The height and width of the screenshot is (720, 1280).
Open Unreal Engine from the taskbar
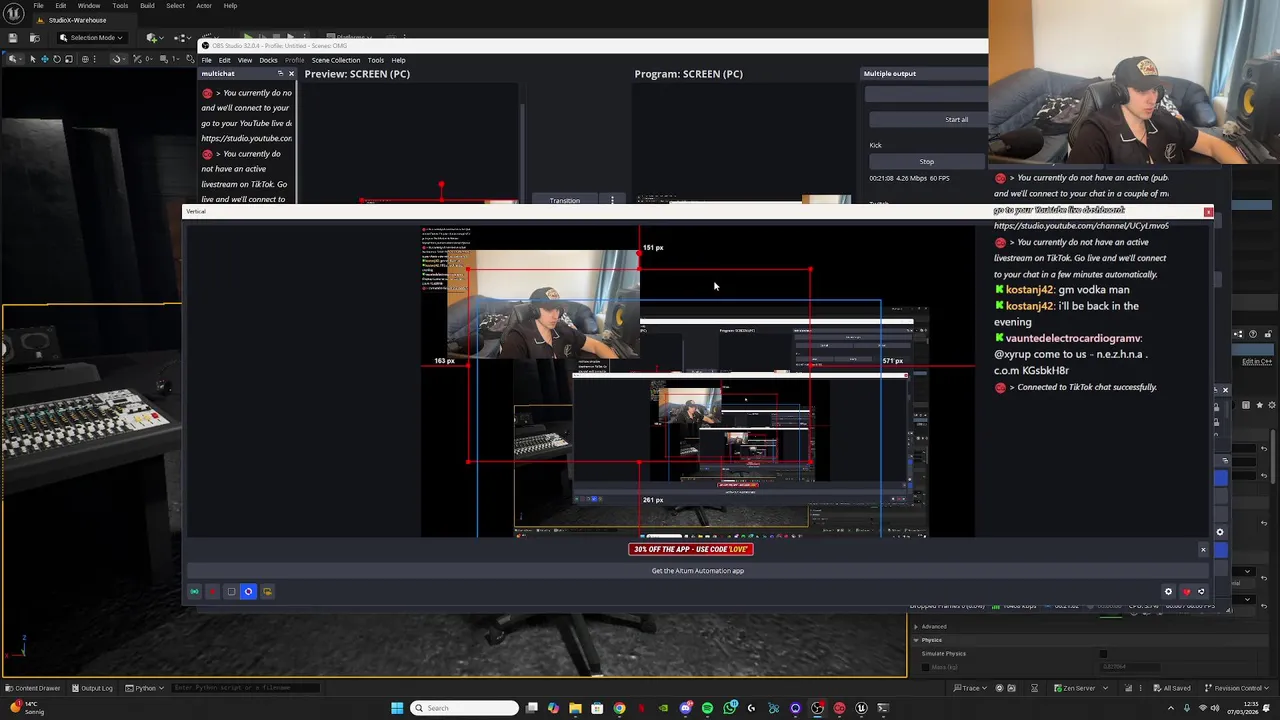point(861,708)
